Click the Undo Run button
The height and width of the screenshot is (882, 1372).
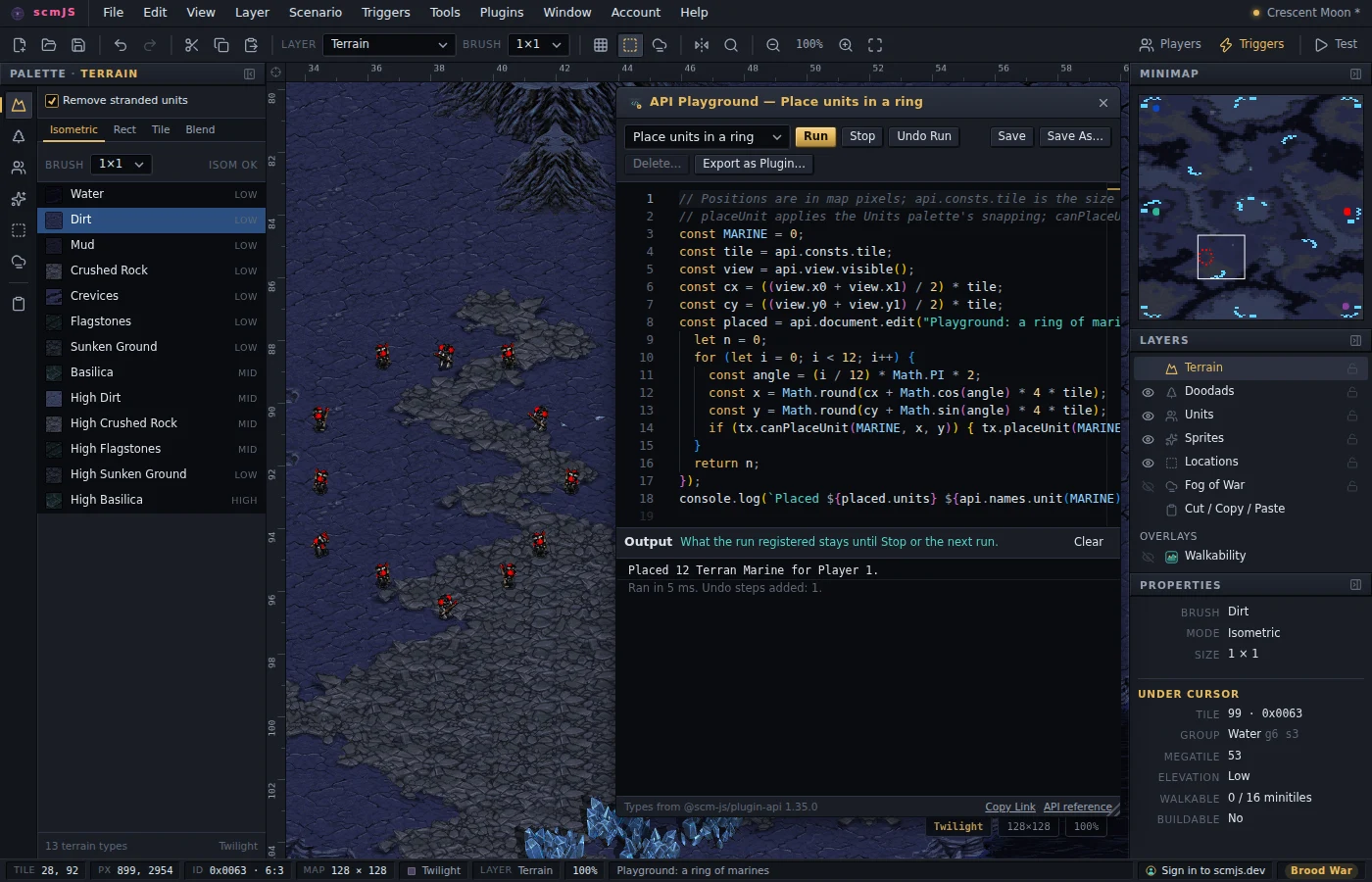[x=924, y=137]
